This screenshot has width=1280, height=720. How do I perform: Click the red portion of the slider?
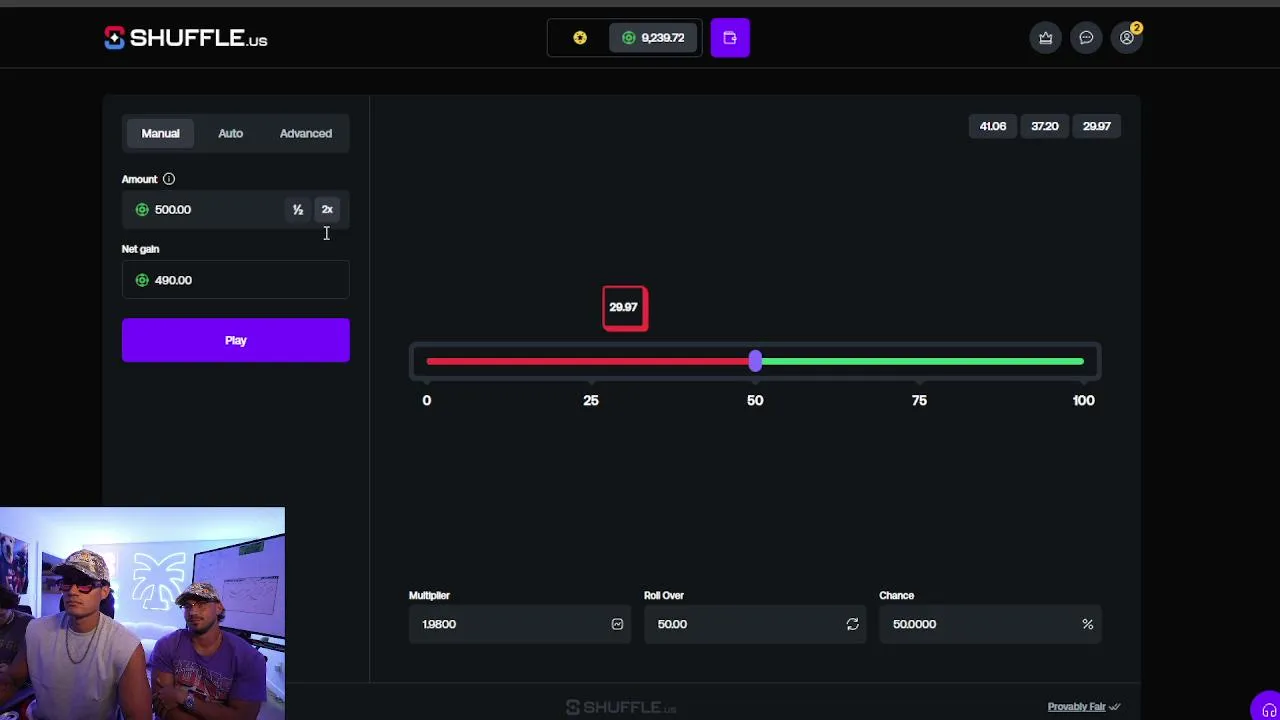tap(588, 361)
